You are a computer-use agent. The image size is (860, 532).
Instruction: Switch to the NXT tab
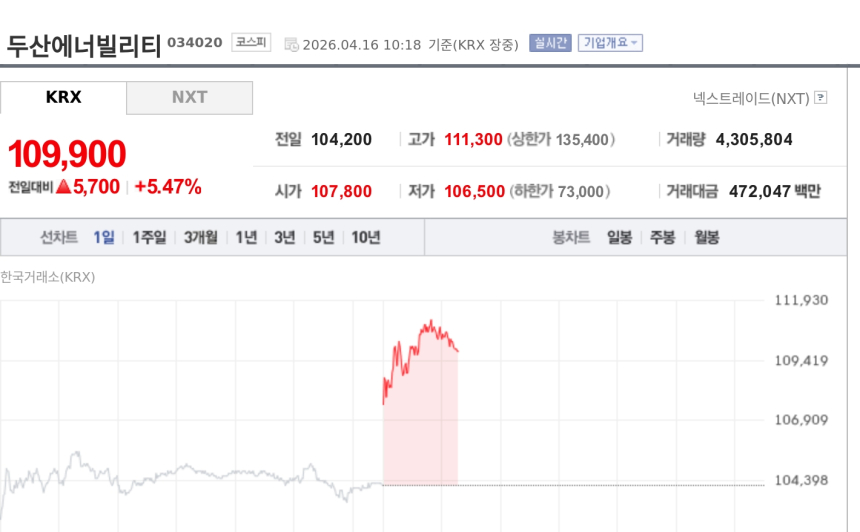(189, 98)
